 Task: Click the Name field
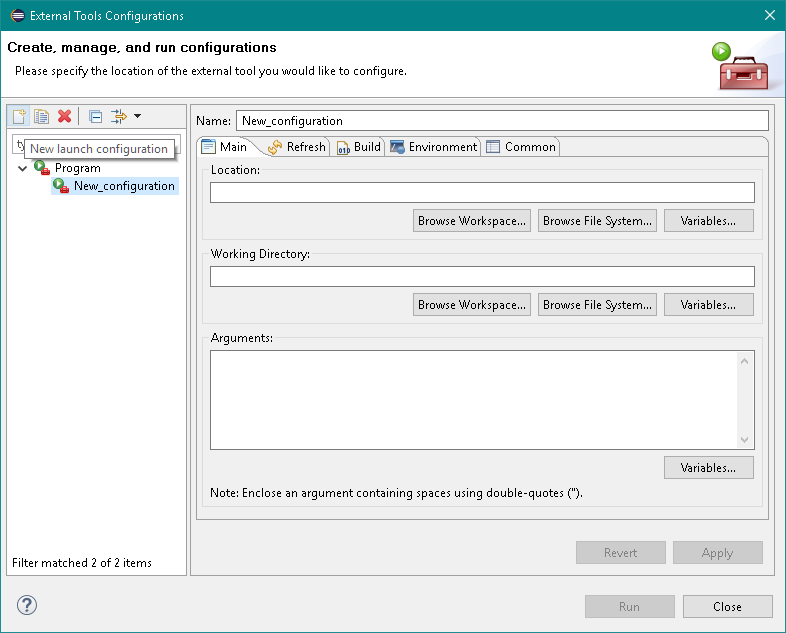(502, 121)
